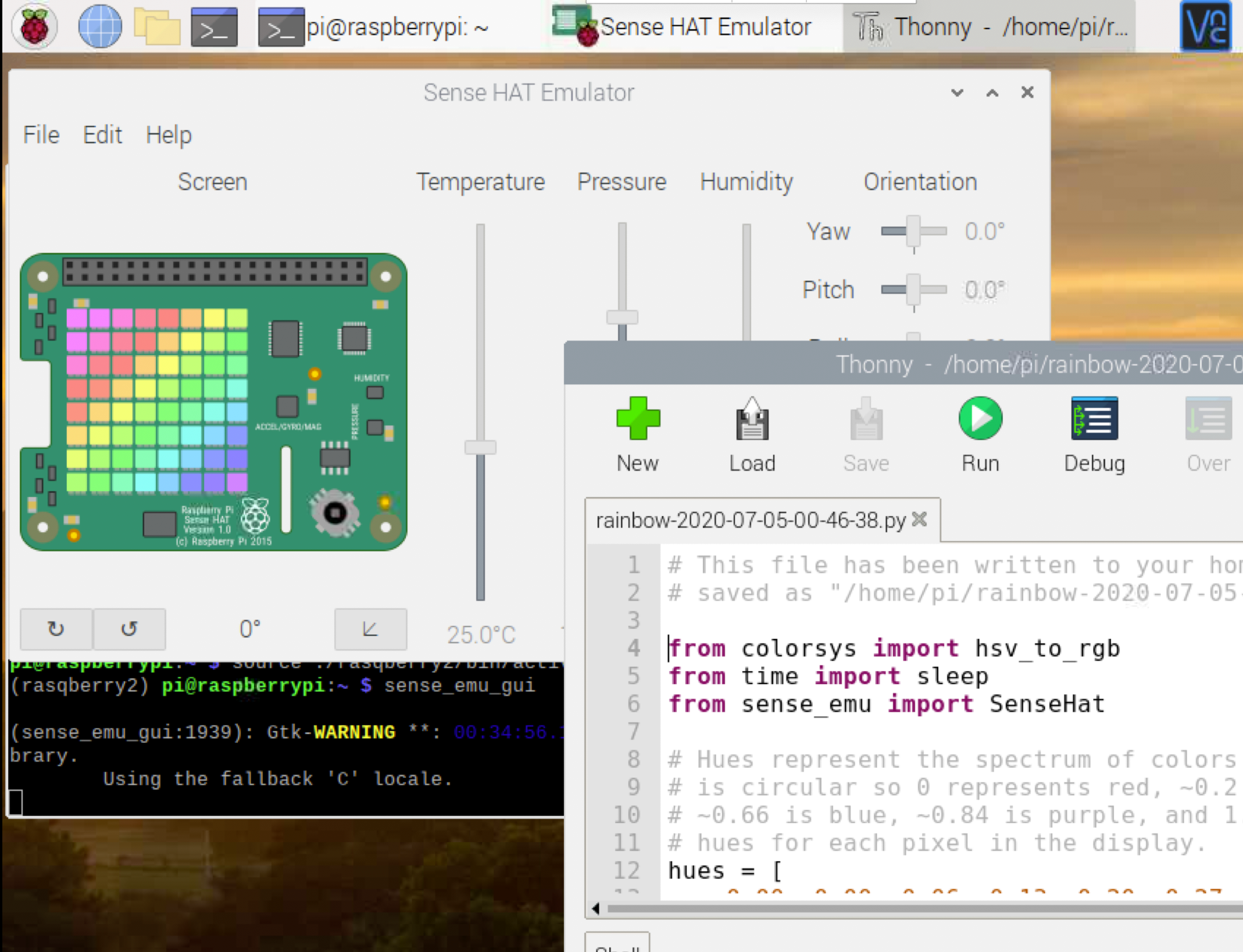Adjust the Temperature slider
Viewport: 1243px width, 952px height.
(480, 448)
